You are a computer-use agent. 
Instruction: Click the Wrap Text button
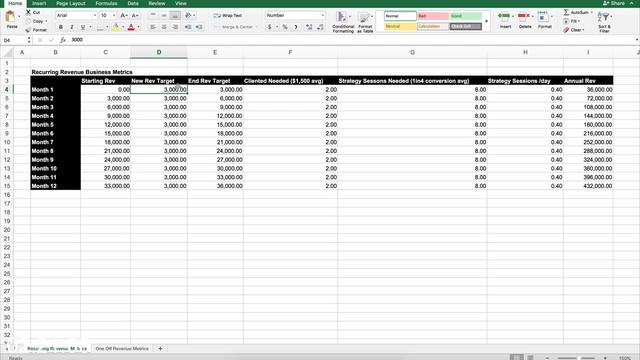coord(228,16)
